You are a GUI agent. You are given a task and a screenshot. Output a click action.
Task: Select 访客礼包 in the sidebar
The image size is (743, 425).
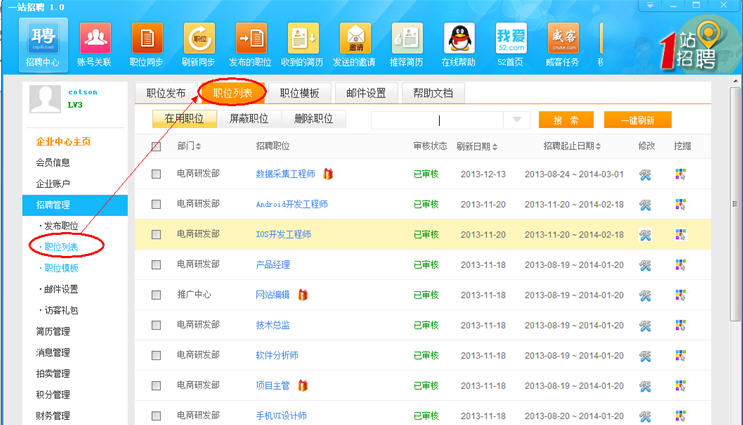[x=61, y=310]
